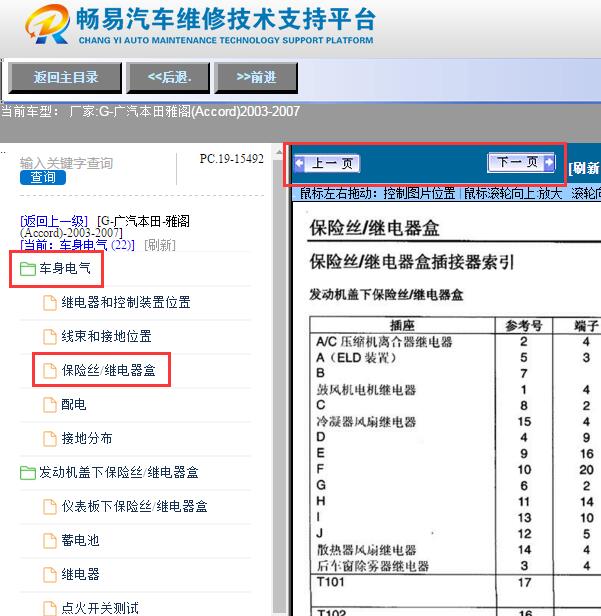Go back with the <<后退 button
This screenshot has height=616, width=601.
(168, 77)
